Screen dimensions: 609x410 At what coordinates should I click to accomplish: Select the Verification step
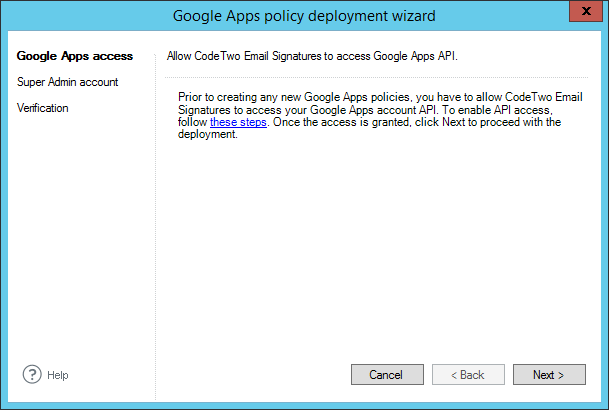coord(43,108)
